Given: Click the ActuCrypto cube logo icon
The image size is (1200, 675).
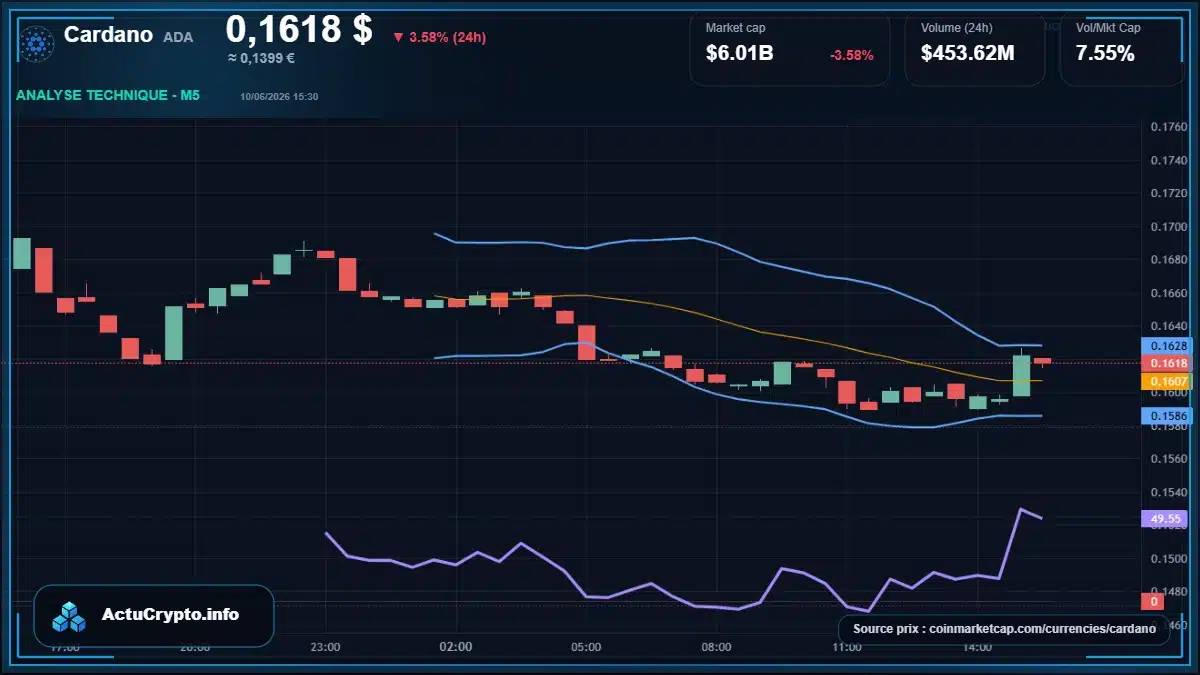Looking at the screenshot, I should click(x=70, y=616).
